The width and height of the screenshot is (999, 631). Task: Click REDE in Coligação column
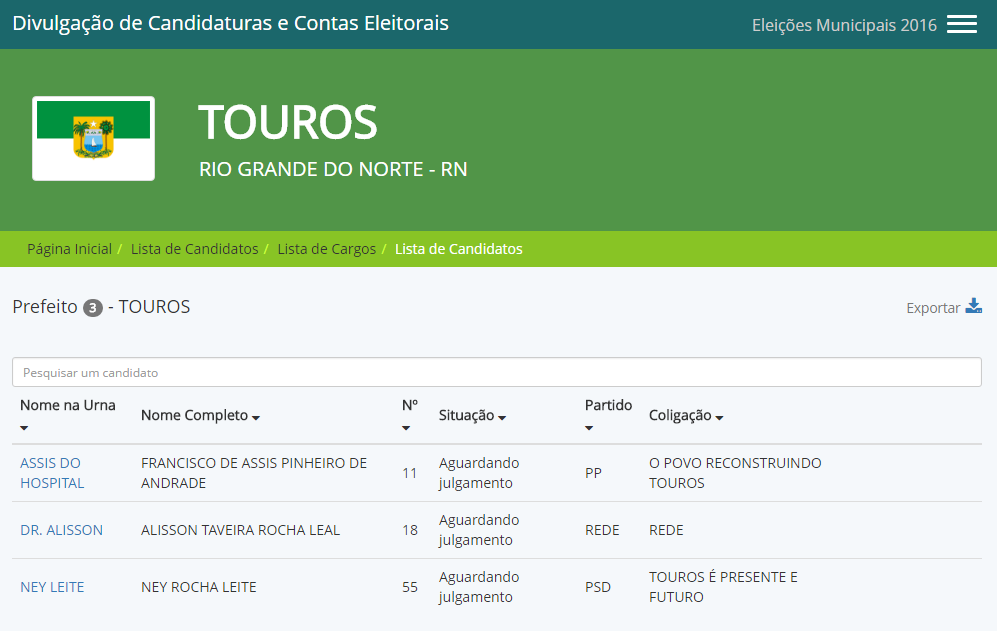(x=666, y=530)
